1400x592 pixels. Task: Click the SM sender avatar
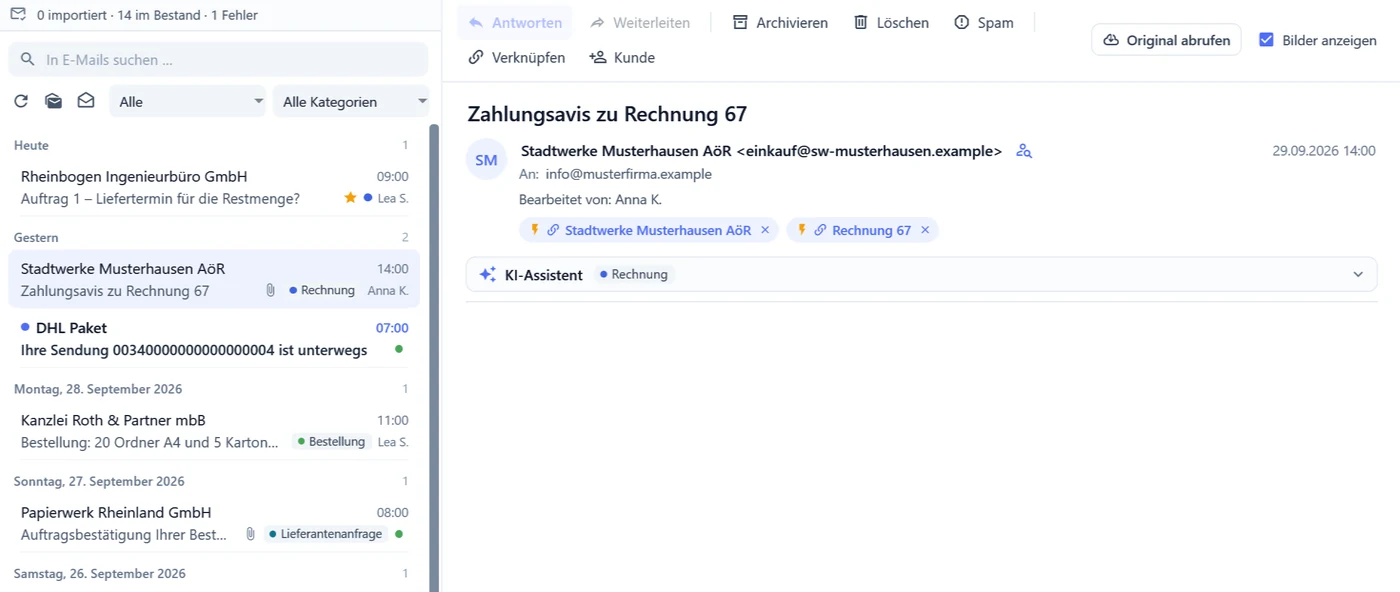[x=486, y=160]
